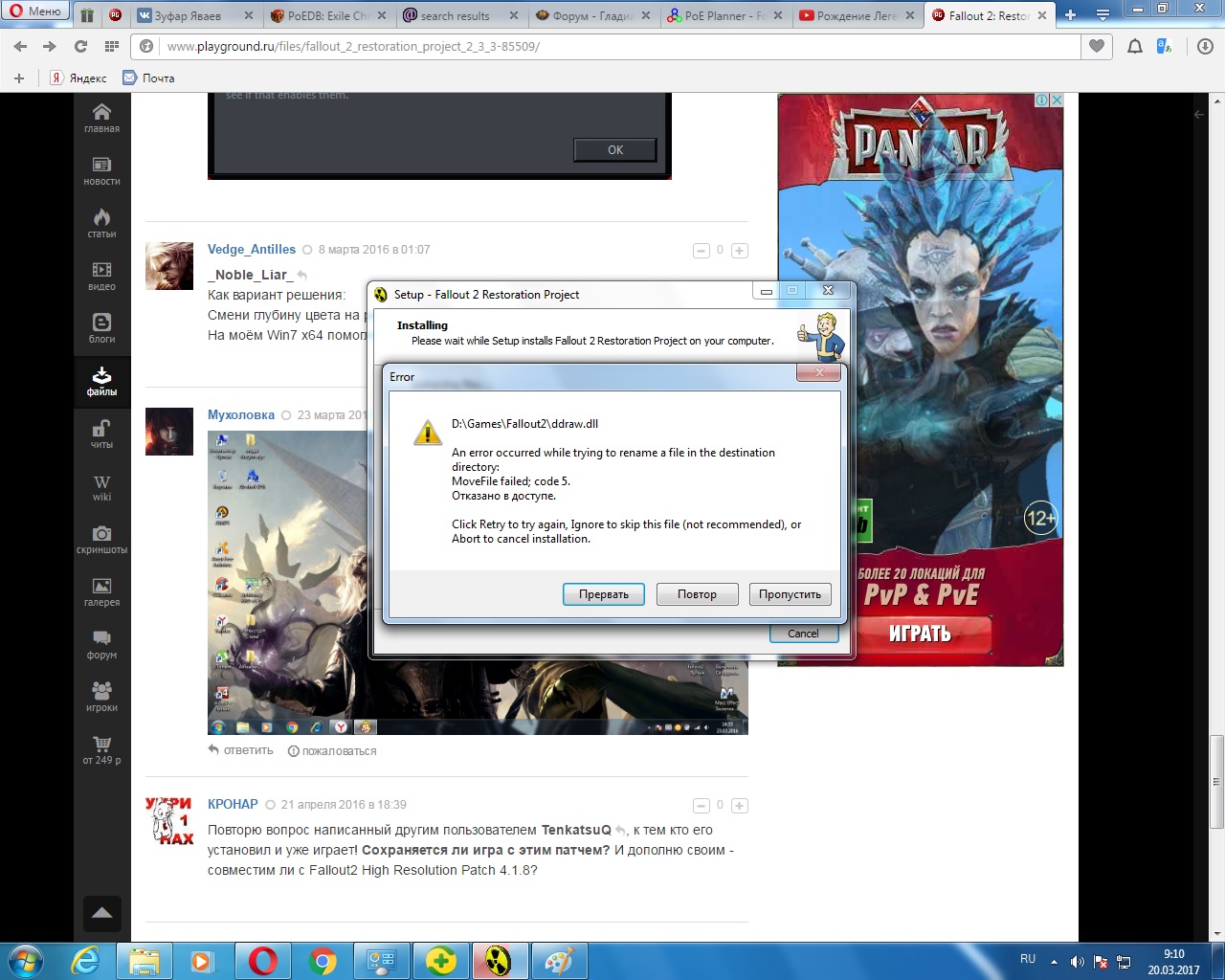This screenshot has height=980, width=1225.
Task: Upvote the Vedge_Antilles comment
Action: click(x=739, y=251)
